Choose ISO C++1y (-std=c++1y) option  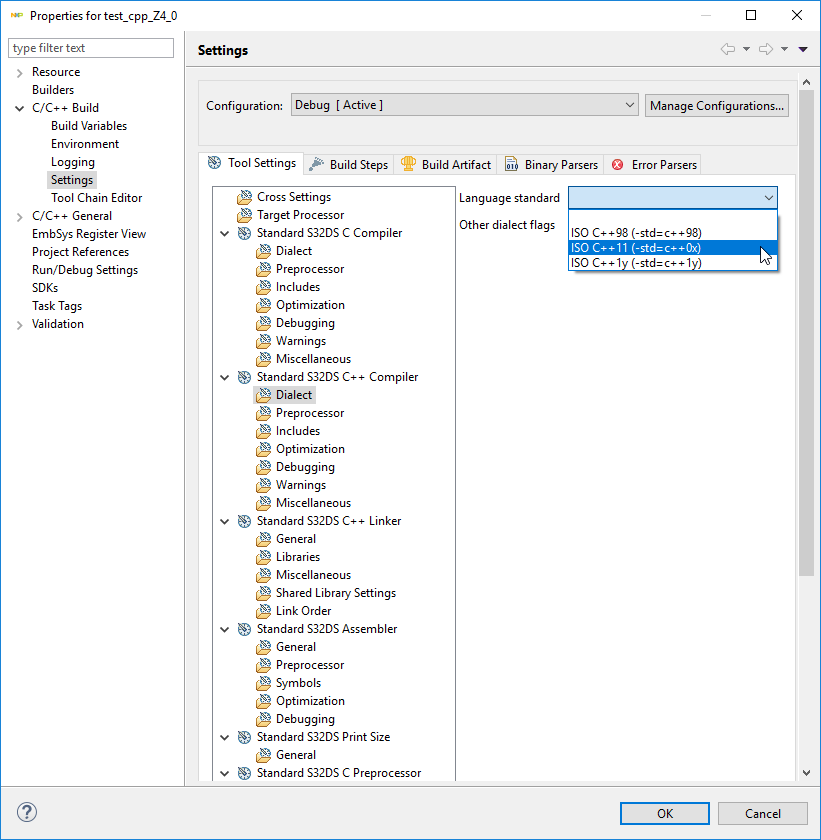coord(673,263)
